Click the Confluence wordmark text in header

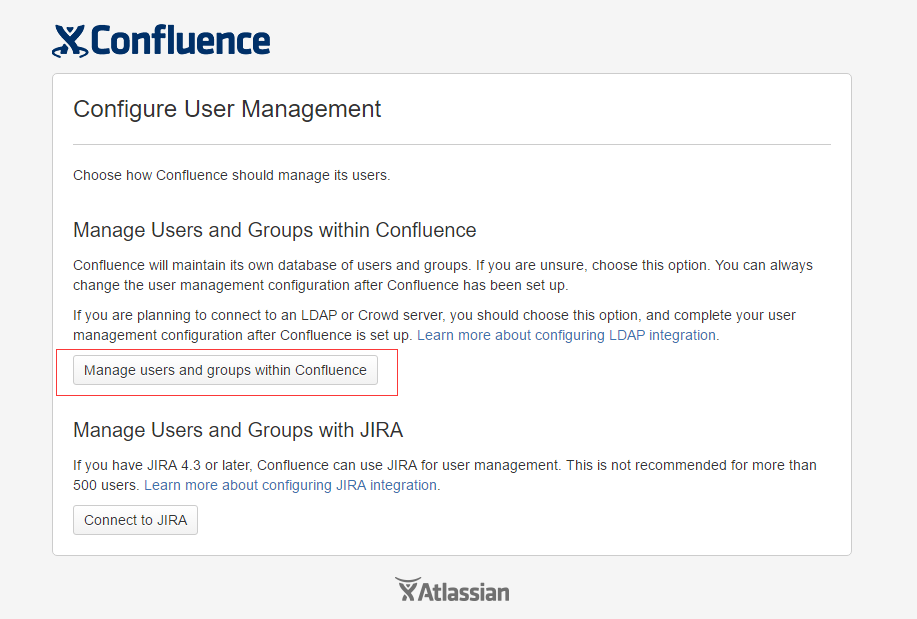[180, 41]
